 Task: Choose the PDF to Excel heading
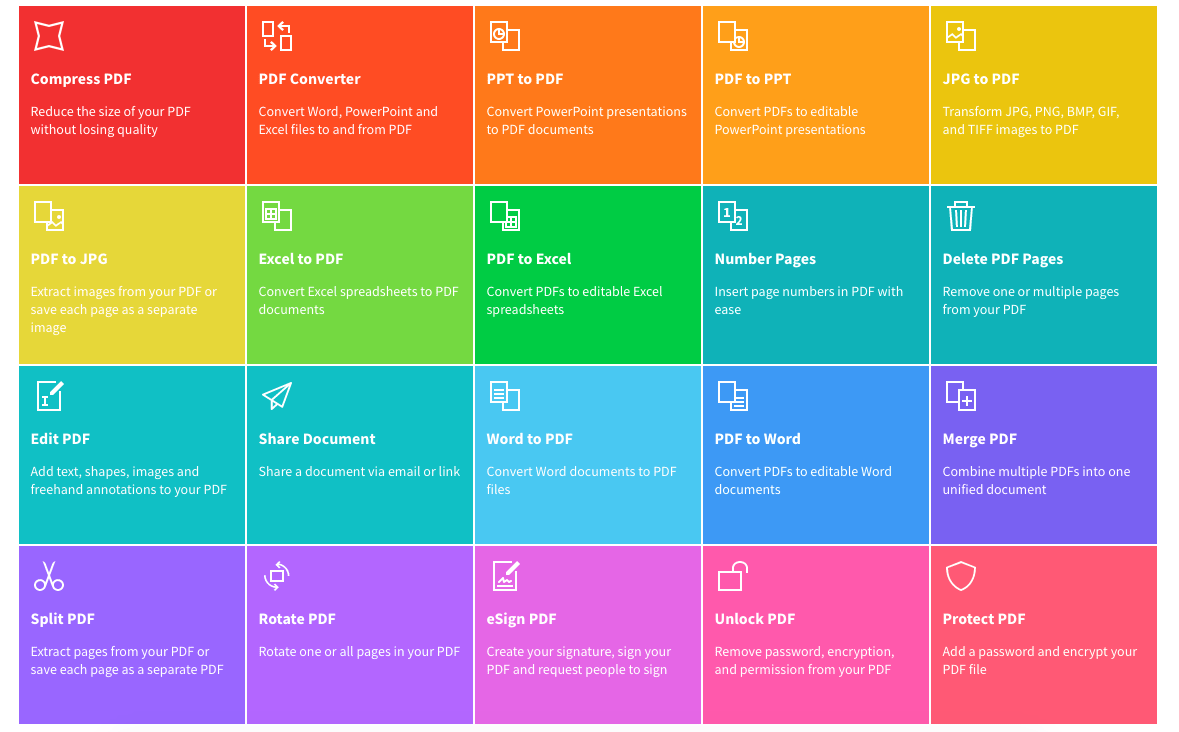point(529,259)
